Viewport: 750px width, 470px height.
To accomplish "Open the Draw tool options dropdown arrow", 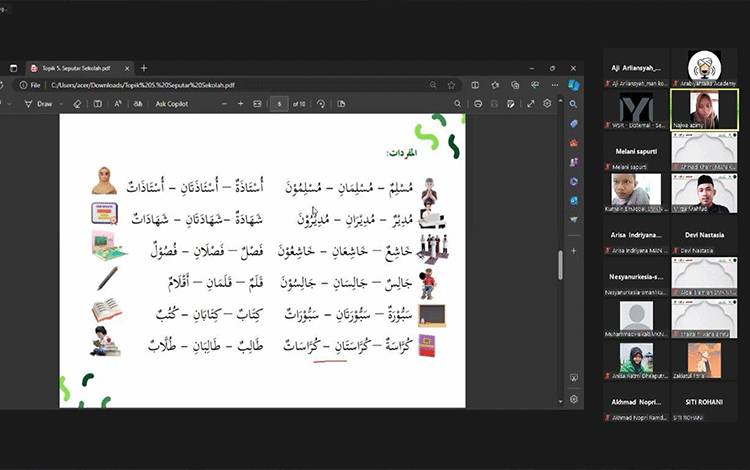I will pyautogui.click(x=61, y=104).
